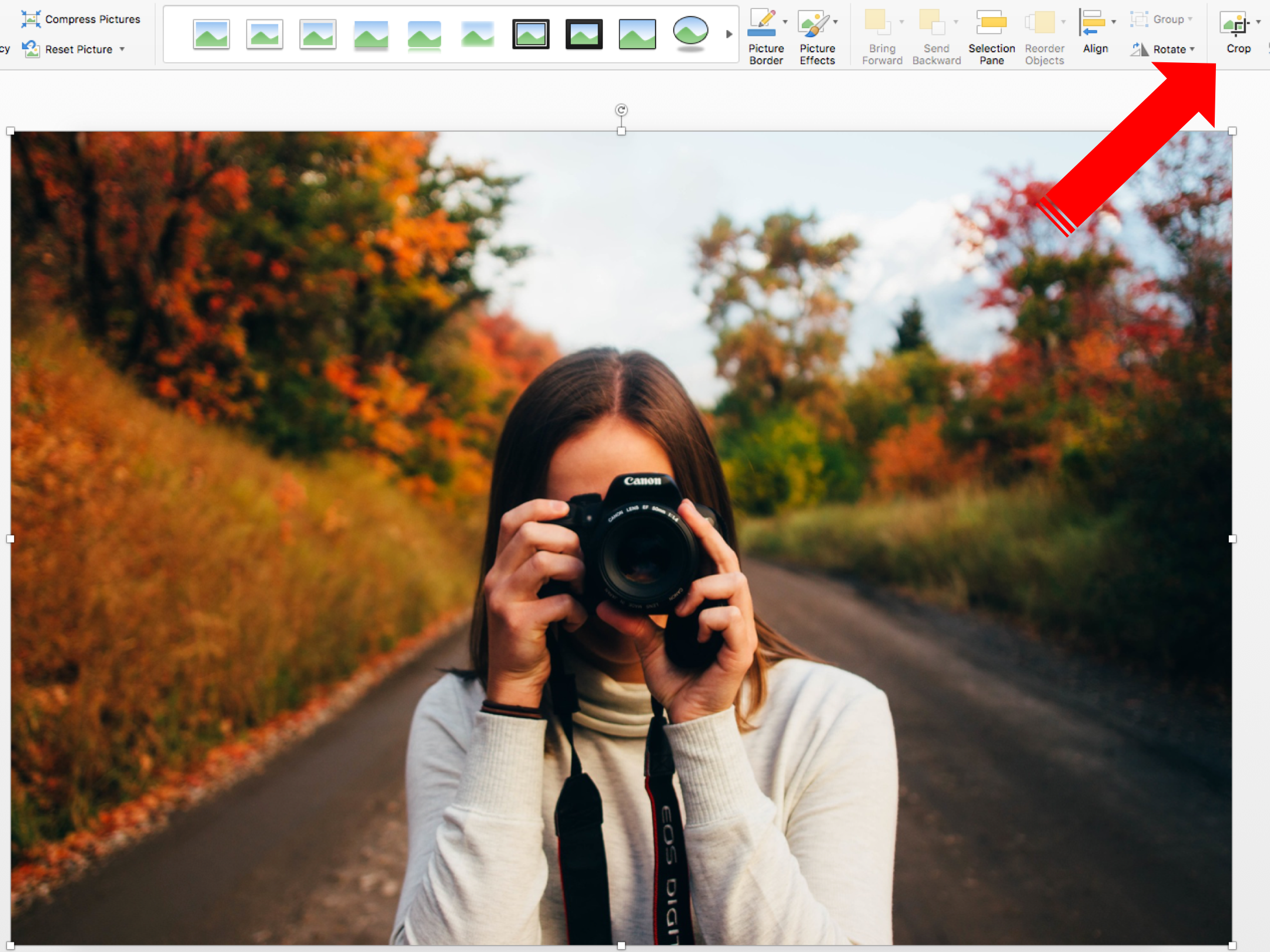
Task: Click the Compress Pictures label
Action: pyautogui.click(x=93, y=19)
